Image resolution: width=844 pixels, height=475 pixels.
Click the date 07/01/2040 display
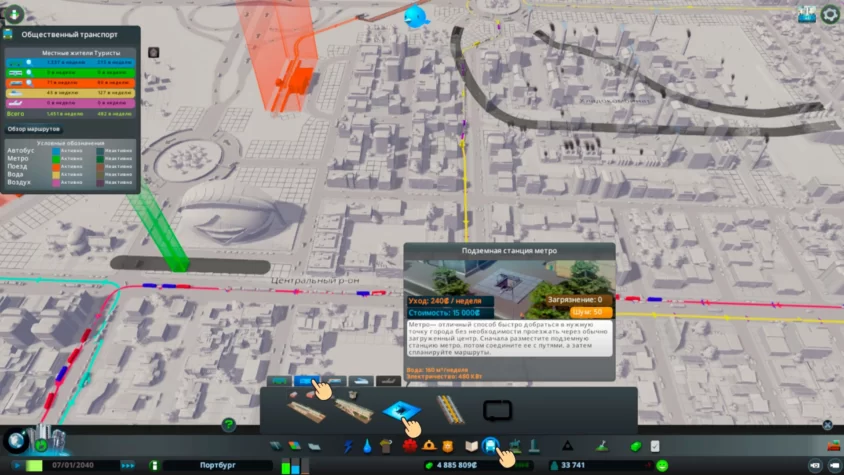[x=73, y=465]
